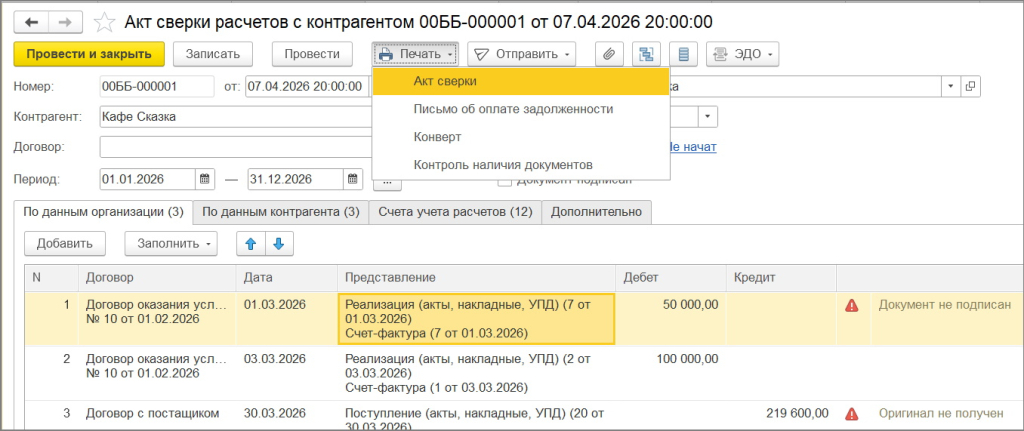1024x431 pixels.
Task: Toggle the 'Документ подписан' checkbox
Action: 505,180
